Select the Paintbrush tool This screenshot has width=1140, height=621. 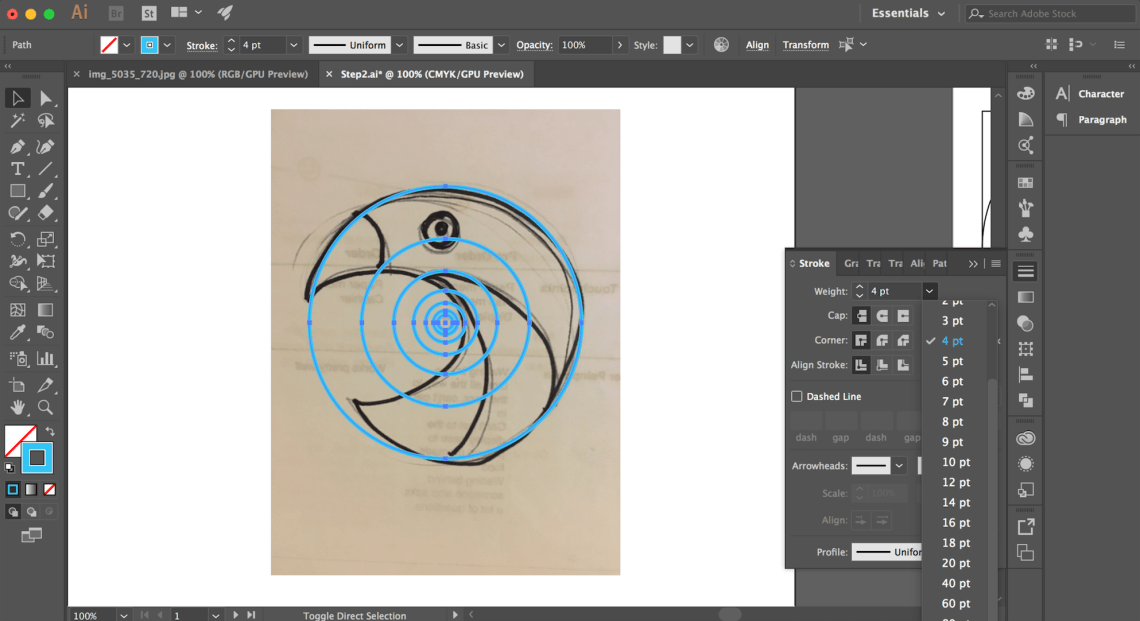tap(45, 190)
